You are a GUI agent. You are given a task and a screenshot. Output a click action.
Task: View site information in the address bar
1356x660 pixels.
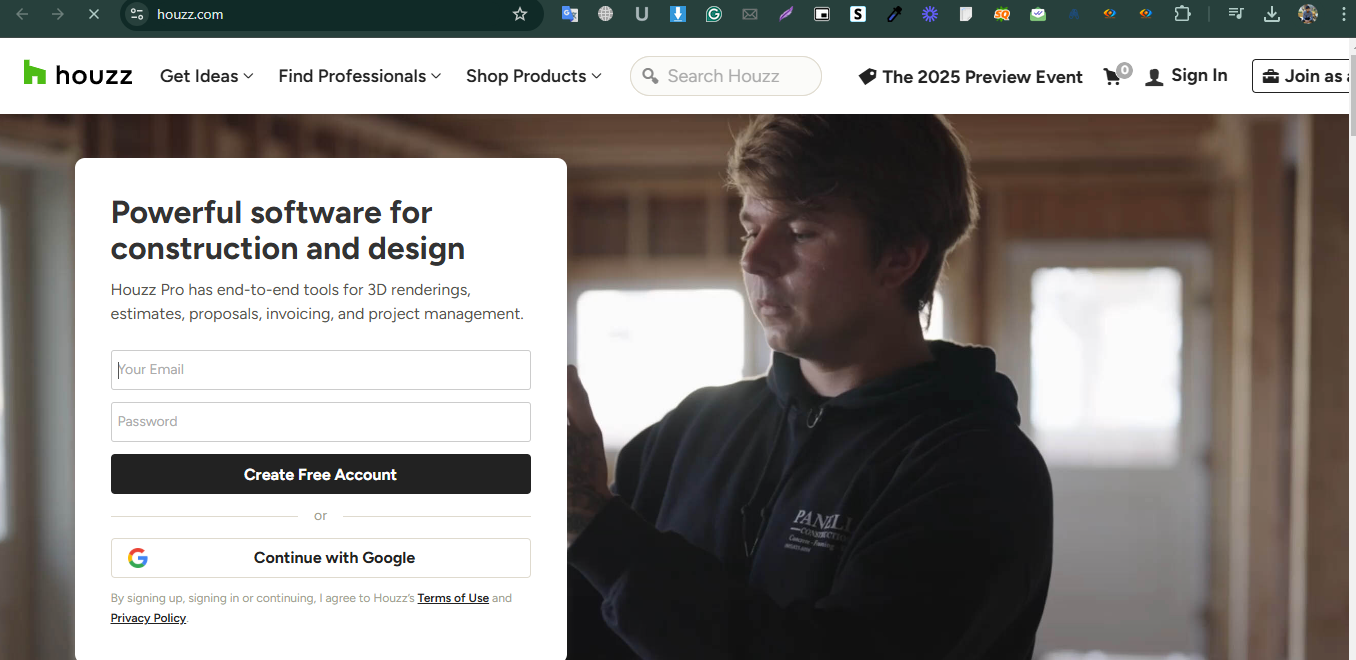tap(138, 14)
